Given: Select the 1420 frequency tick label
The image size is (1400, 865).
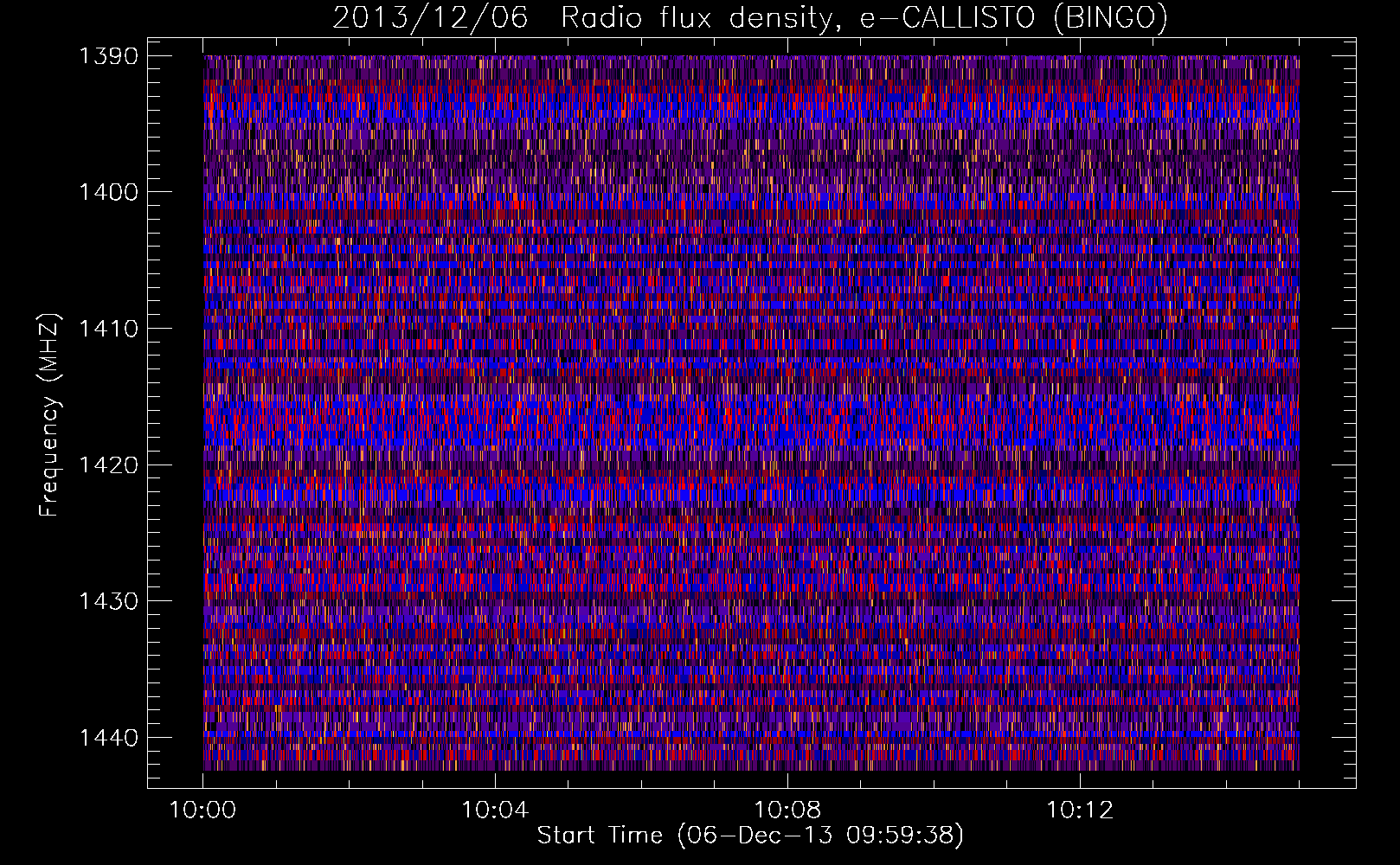Looking at the screenshot, I should click(109, 465).
